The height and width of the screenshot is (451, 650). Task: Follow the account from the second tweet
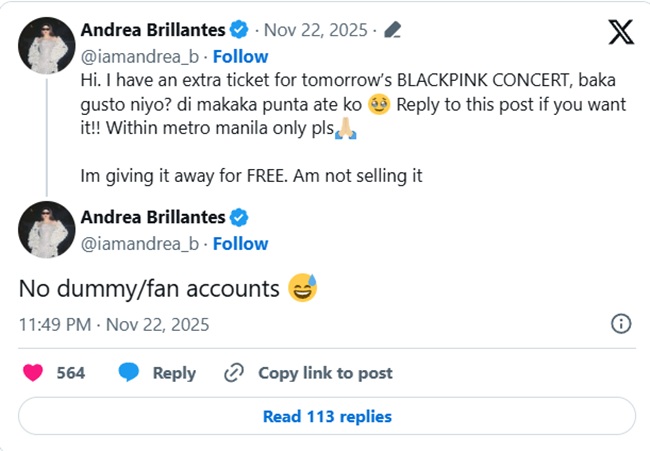(x=240, y=243)
